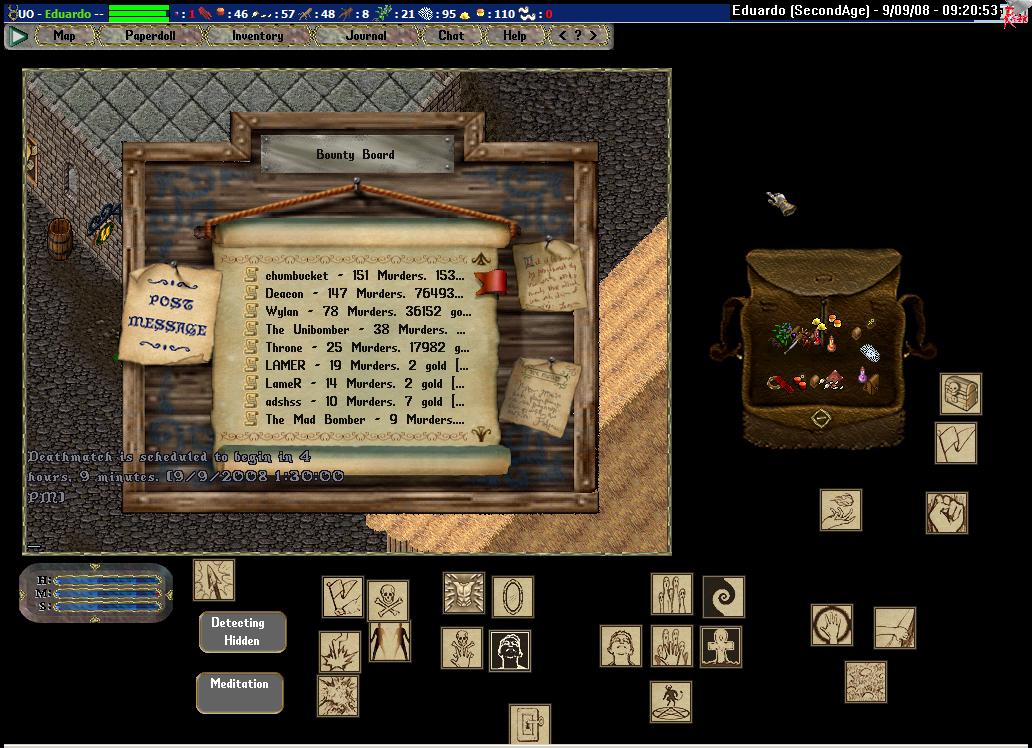1032x748 pixels.
Task: Click the health status bar gump
Action: coord(96,592)
